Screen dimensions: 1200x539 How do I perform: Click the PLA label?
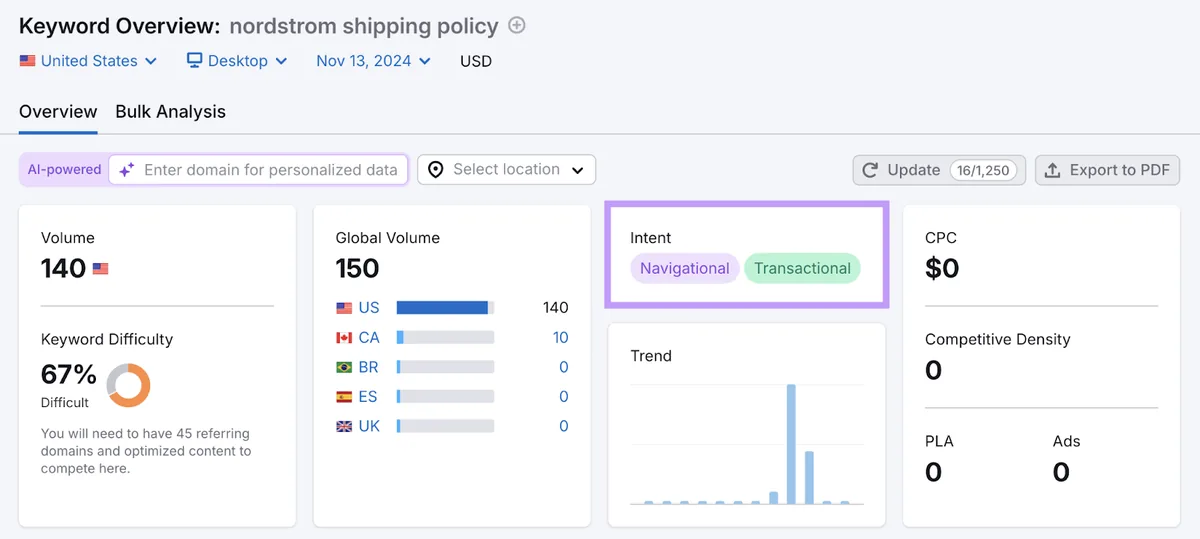pyautogui.click(x=939, y=441)
